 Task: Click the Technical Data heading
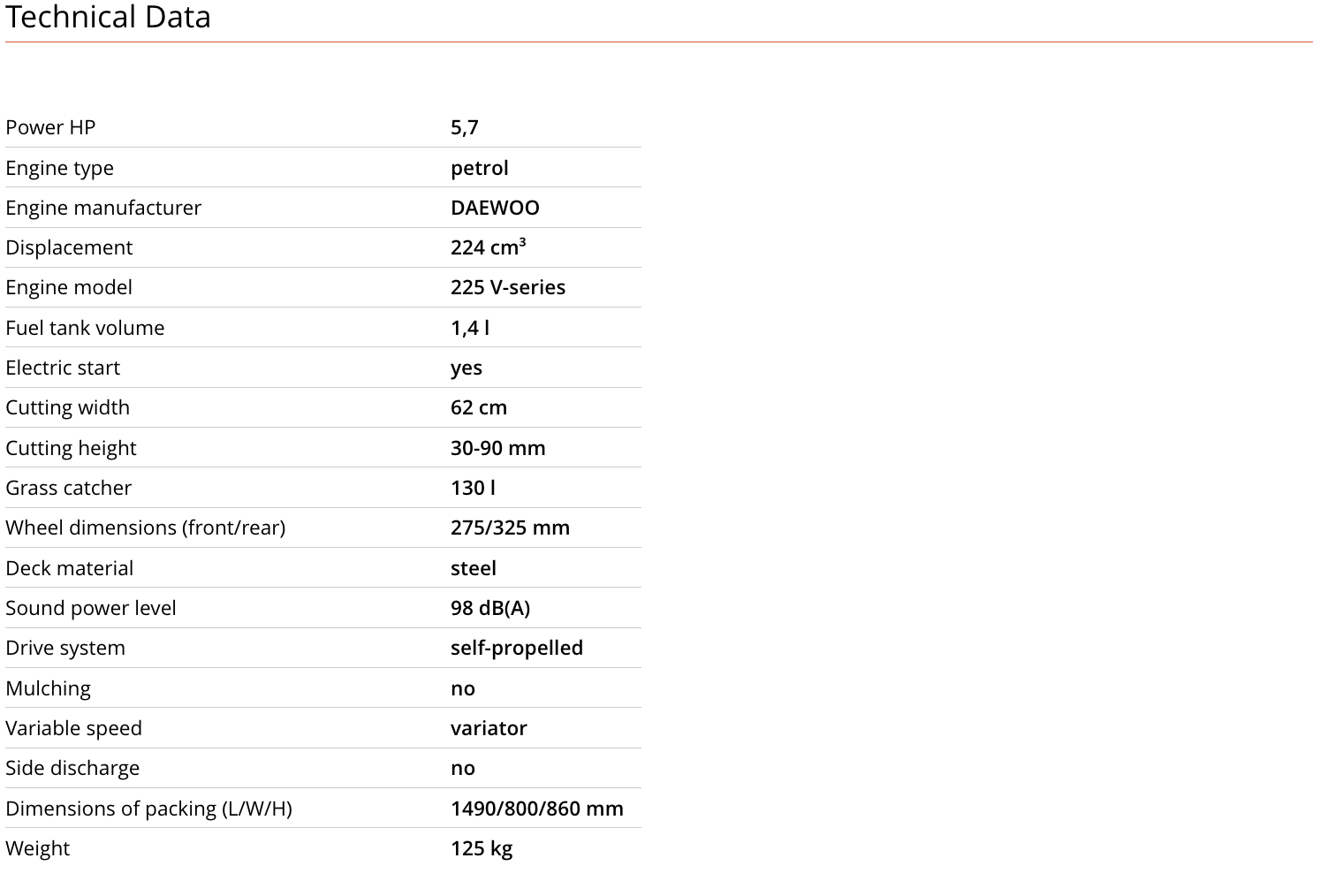click(108, 17)
